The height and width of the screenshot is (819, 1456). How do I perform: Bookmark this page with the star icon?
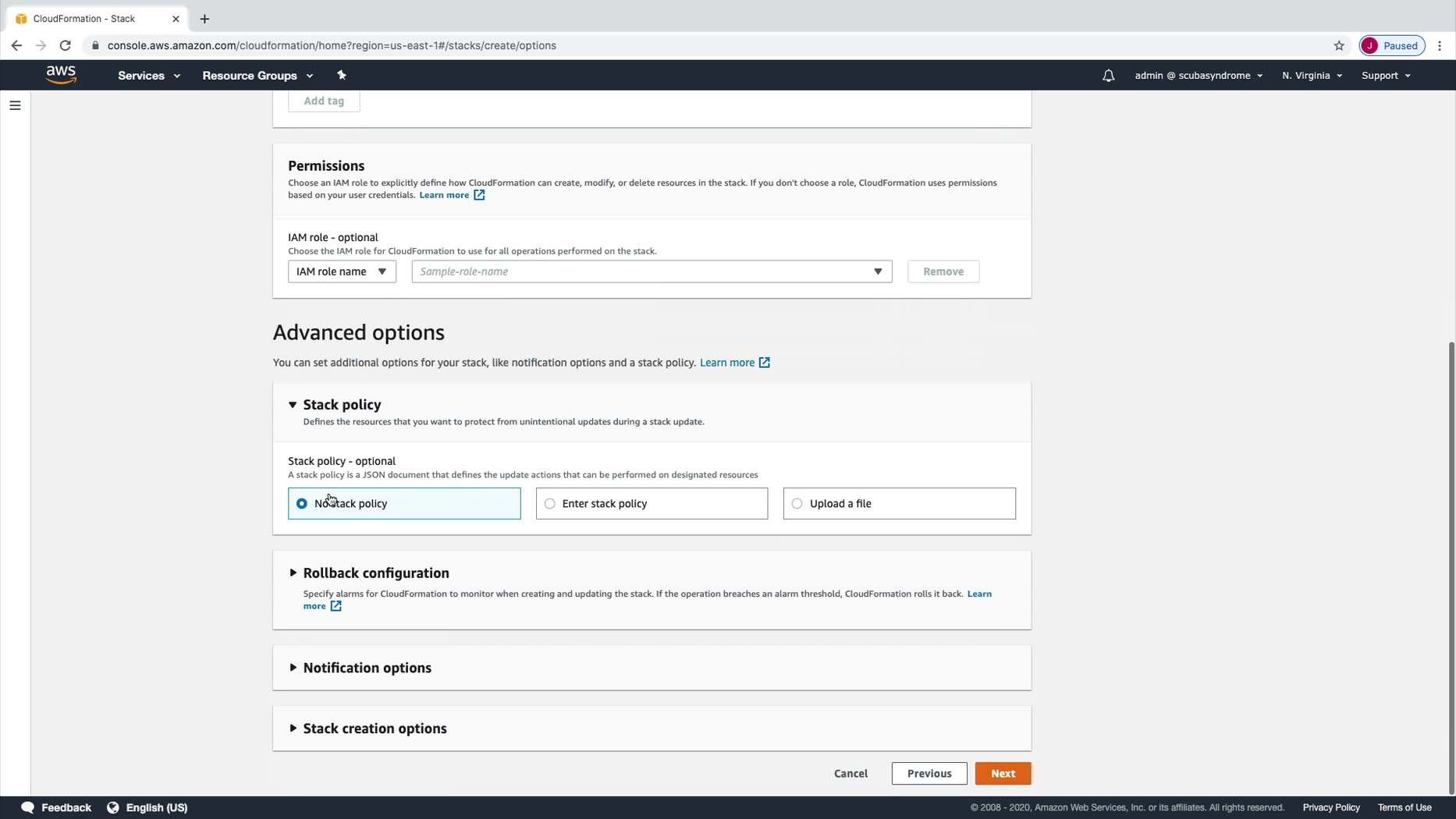coord(1339,45)
